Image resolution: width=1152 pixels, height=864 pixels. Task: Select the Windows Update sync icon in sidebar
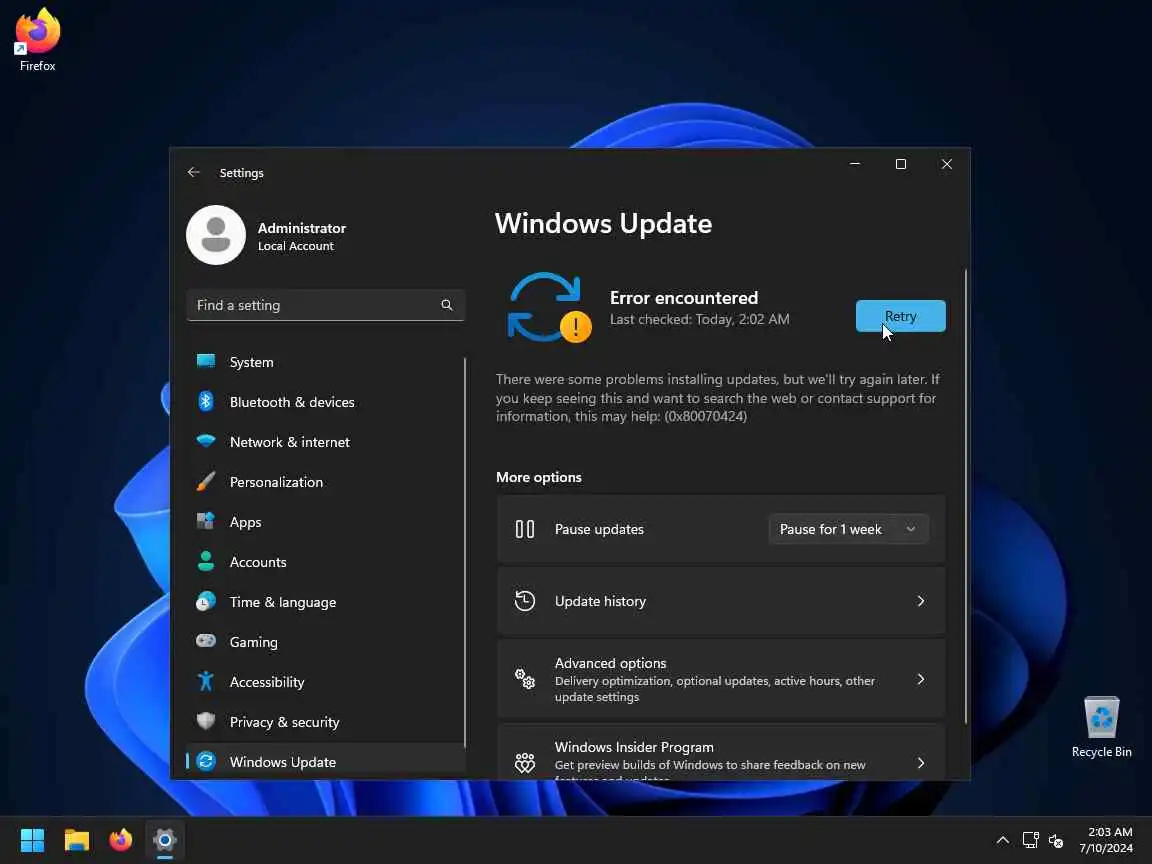[x=206, y=762]
